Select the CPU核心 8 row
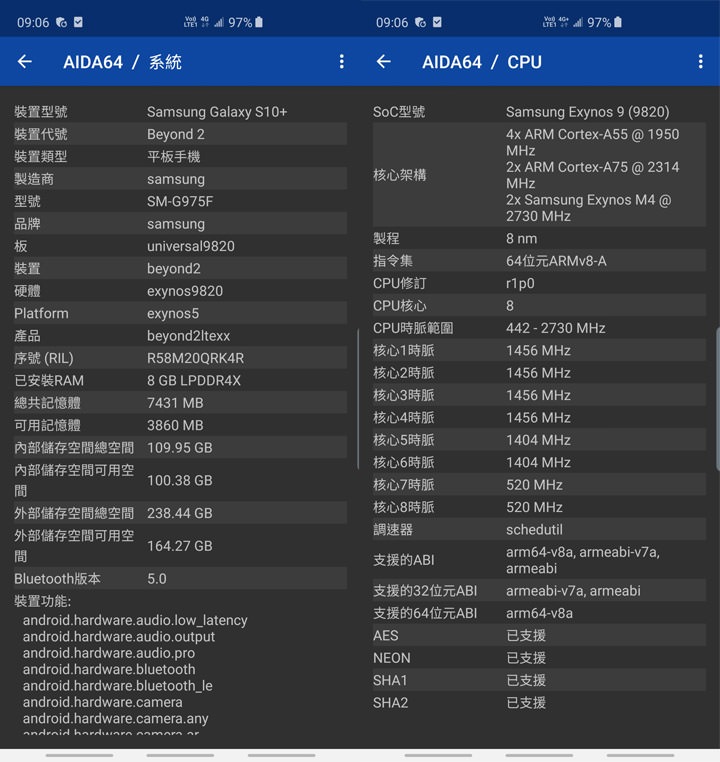This screenshot has width=720, height=762. 539,305
